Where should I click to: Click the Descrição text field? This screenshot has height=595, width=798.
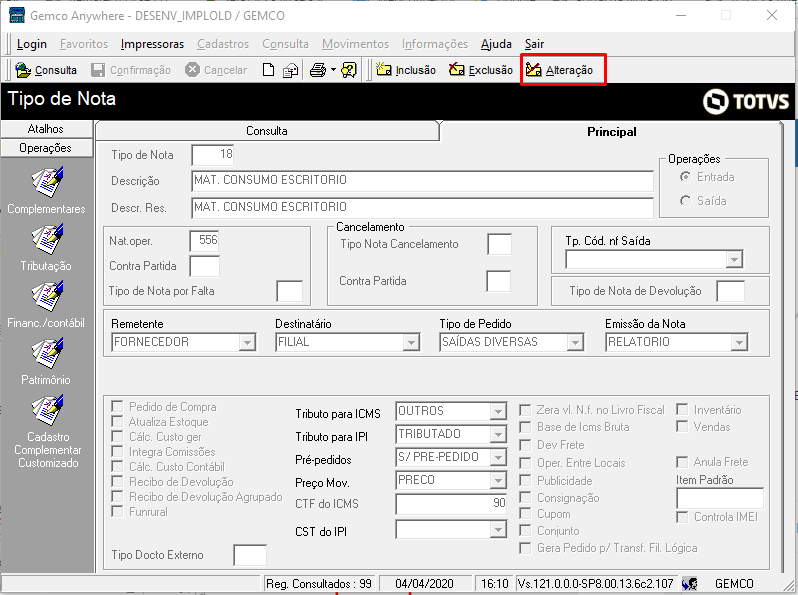(422, 181)
